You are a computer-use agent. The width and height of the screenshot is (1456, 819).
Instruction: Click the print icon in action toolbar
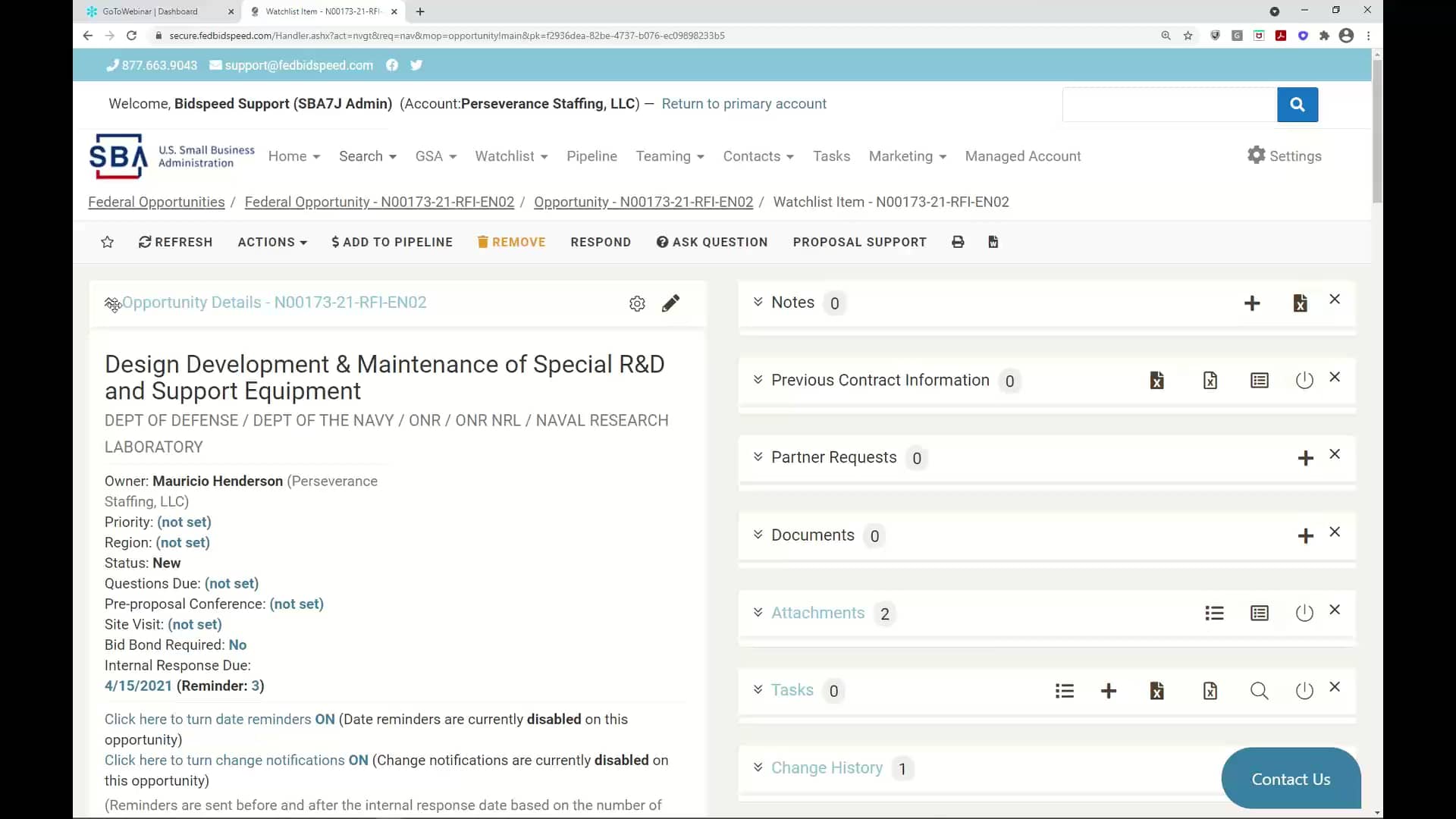click(x=958, y=242)
